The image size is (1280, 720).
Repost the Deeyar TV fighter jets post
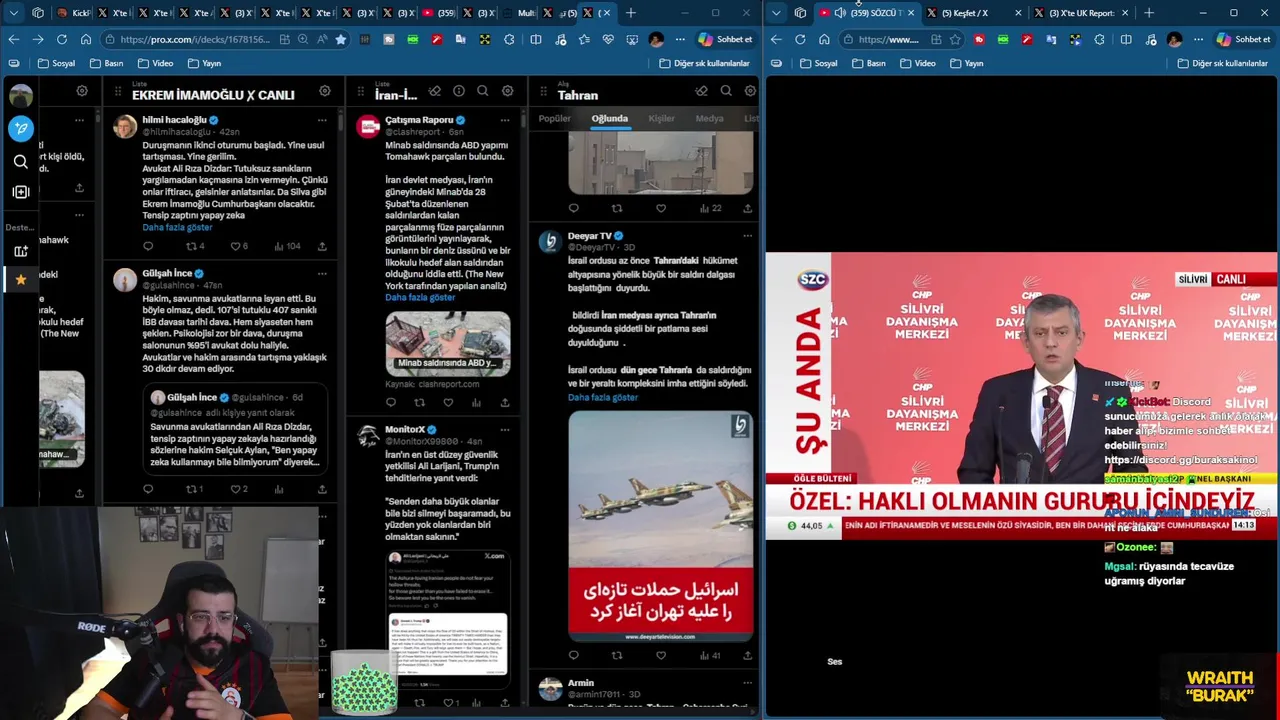(617, 656)
